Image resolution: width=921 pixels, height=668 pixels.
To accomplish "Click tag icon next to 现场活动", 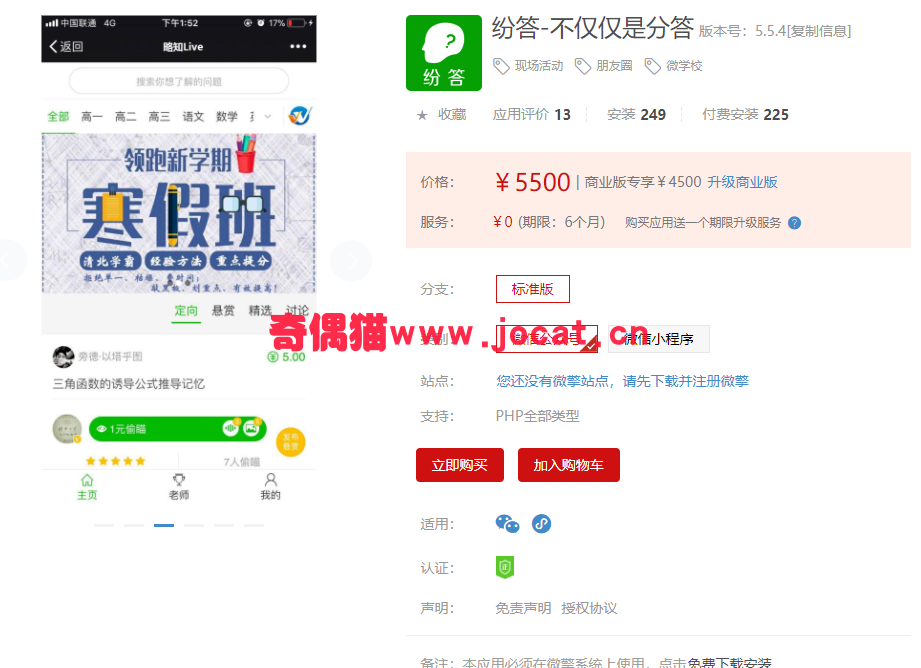I will click(501, 66).
